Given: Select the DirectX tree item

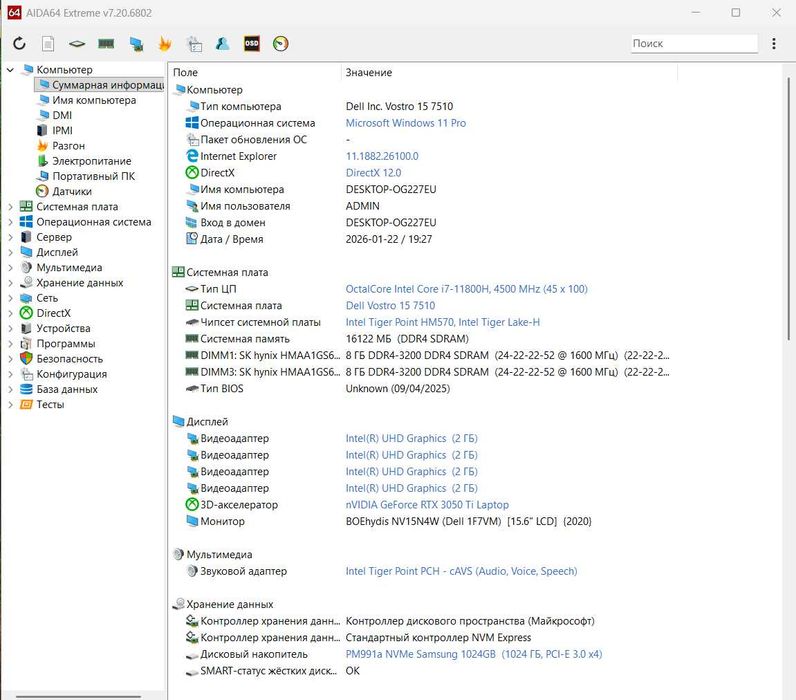Looking at the screenshot, I should tap(53, 313).
